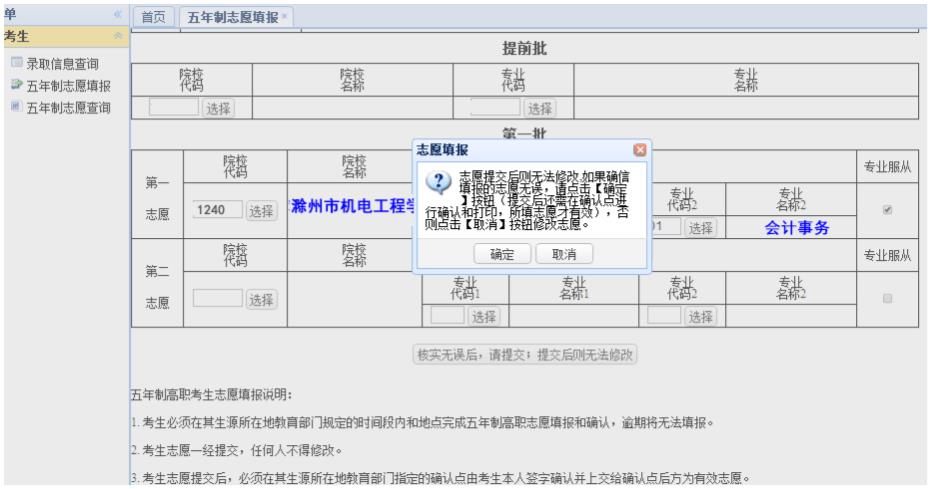Click the 五年制志愿填报 icon in the sidebar
Screen dimensions: 931x489
pos(15,86)
